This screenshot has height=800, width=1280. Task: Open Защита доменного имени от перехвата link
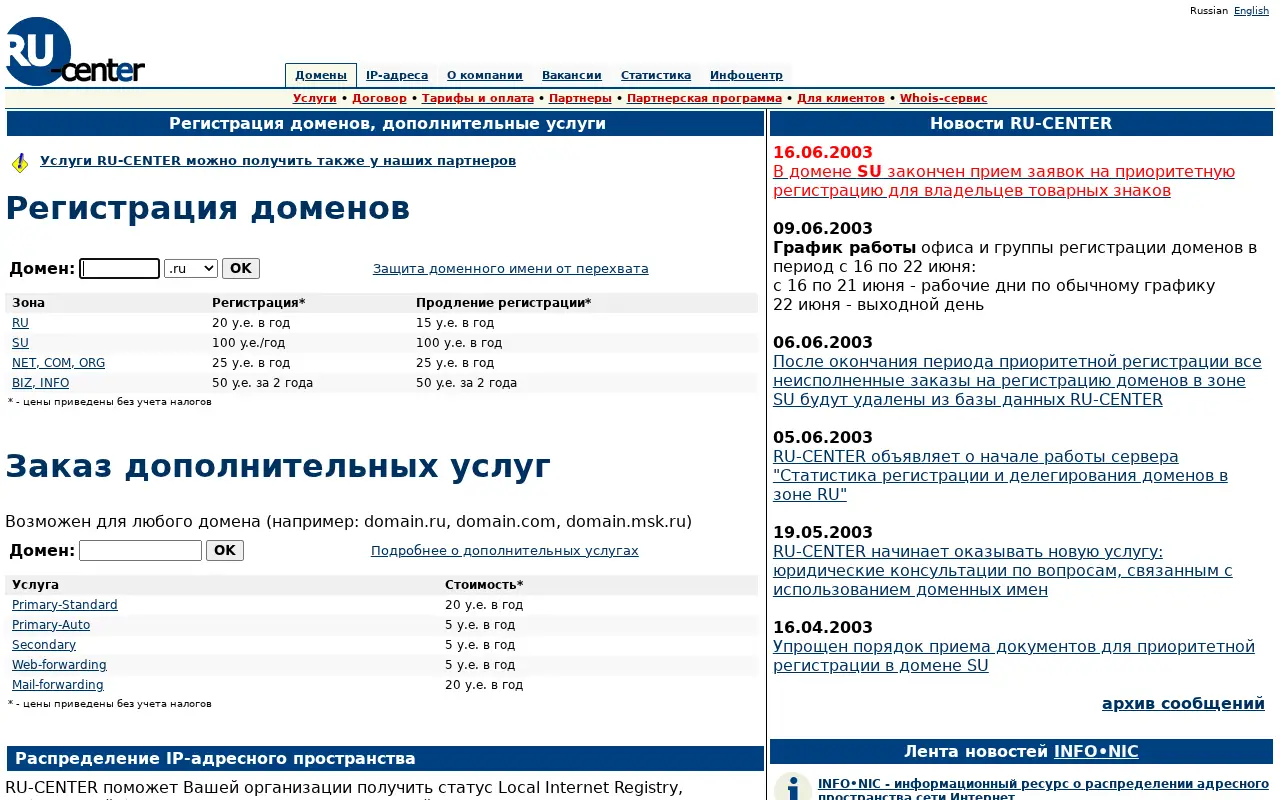point(511,268)
